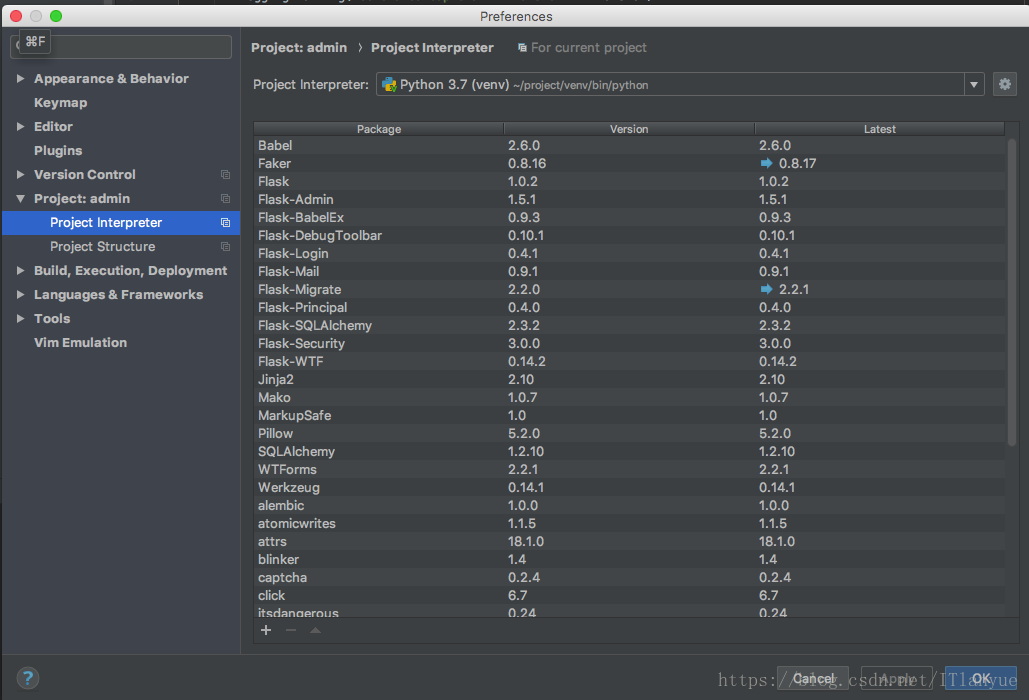Open the interpreter settings gear menu
1029x700 pixels.
[x=1004, y=84]
